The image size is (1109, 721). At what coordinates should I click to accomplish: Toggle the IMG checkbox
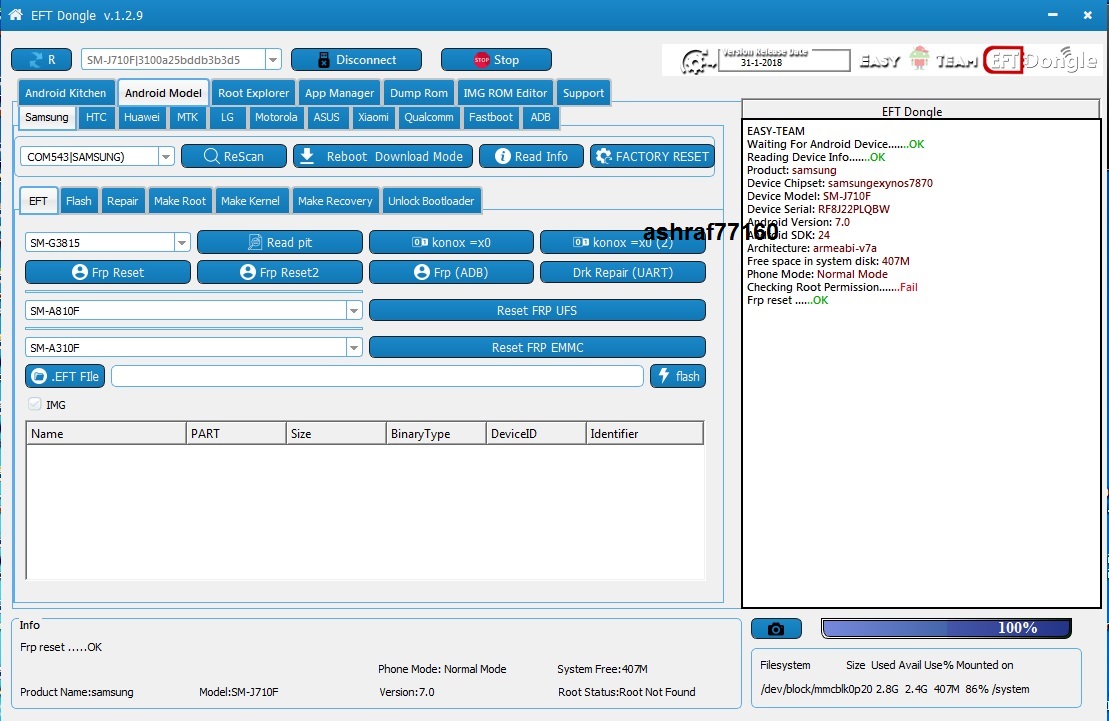click(x=35, y=404)
